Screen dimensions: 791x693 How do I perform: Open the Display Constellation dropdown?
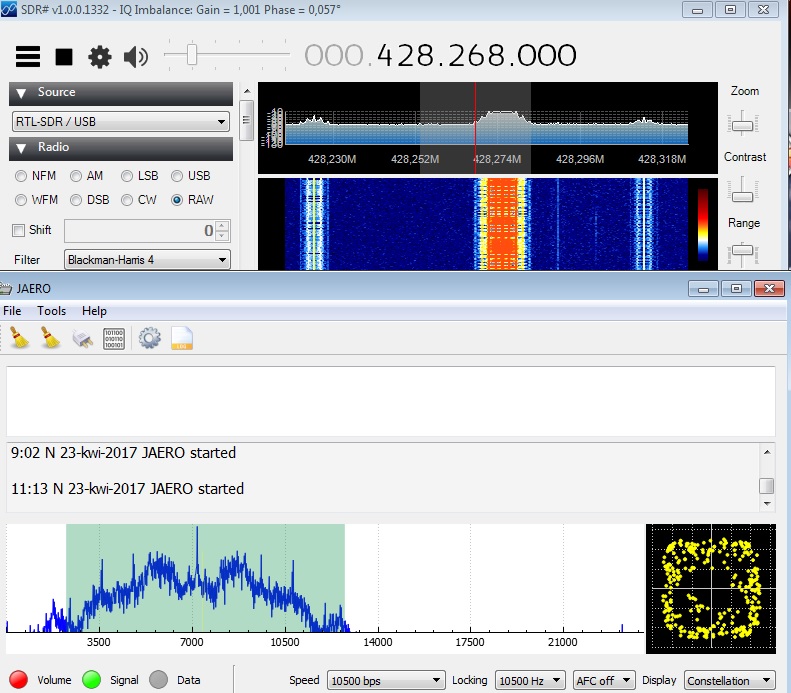[x=731, y=681]
